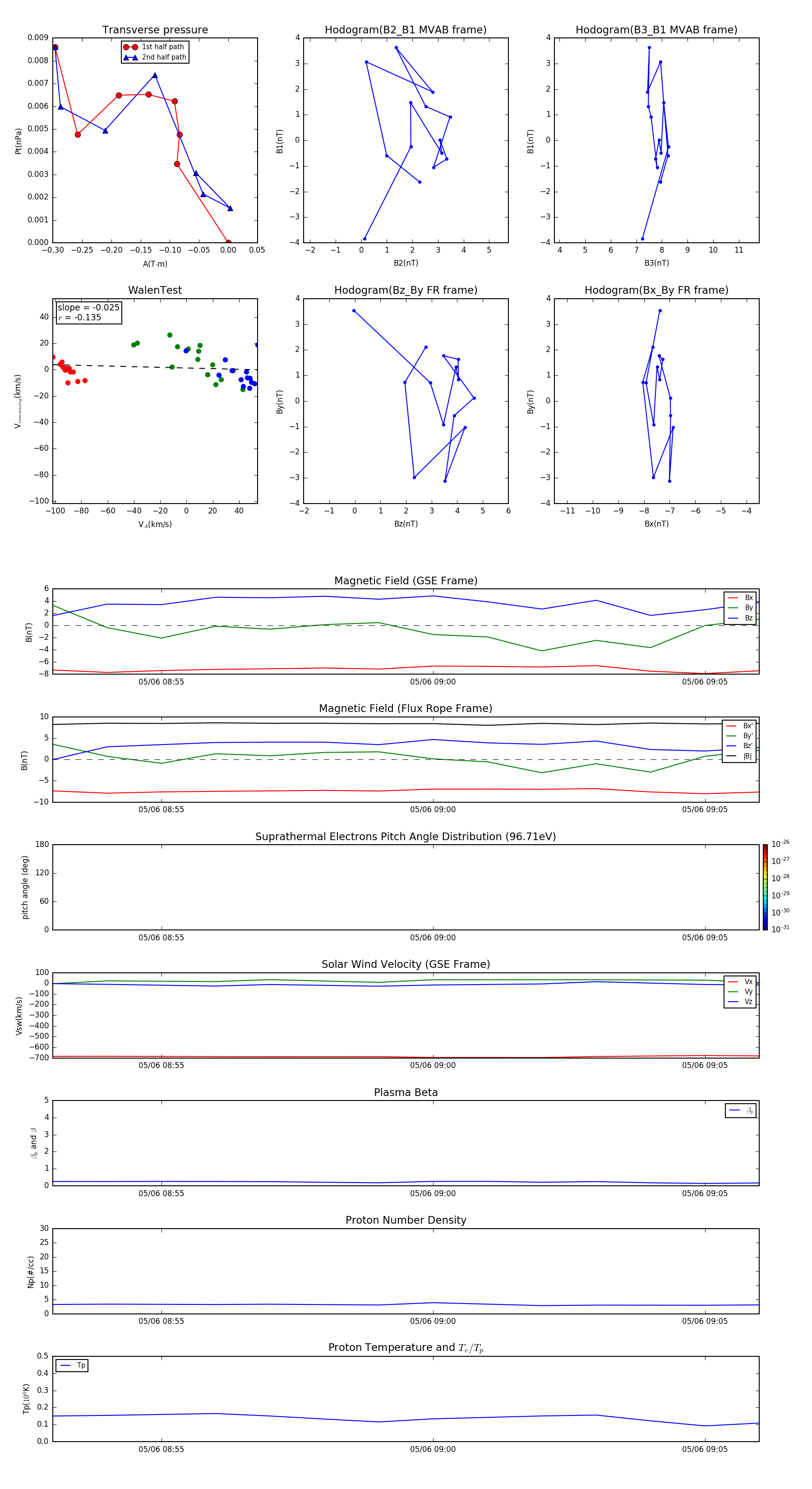
Task: Click the "Np(#/cc)" y-axis label
Action: point(31,1272)
